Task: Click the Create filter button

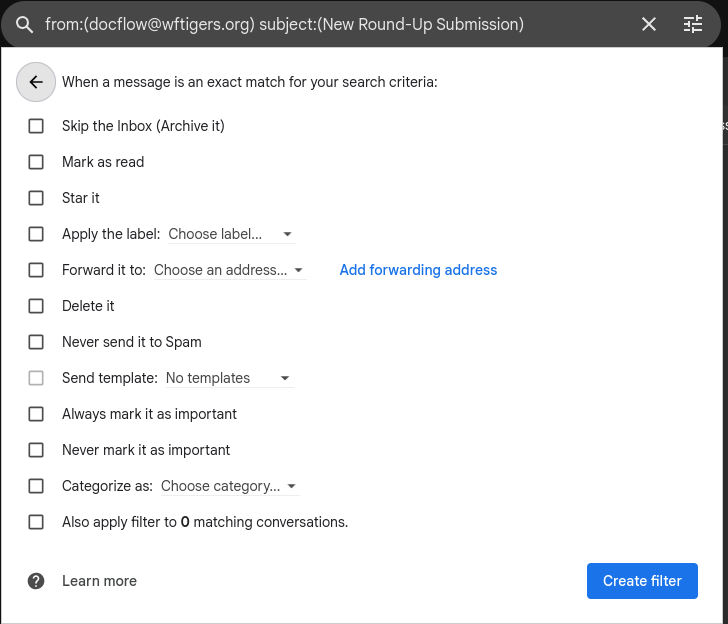Action: [x=642, y=581]
